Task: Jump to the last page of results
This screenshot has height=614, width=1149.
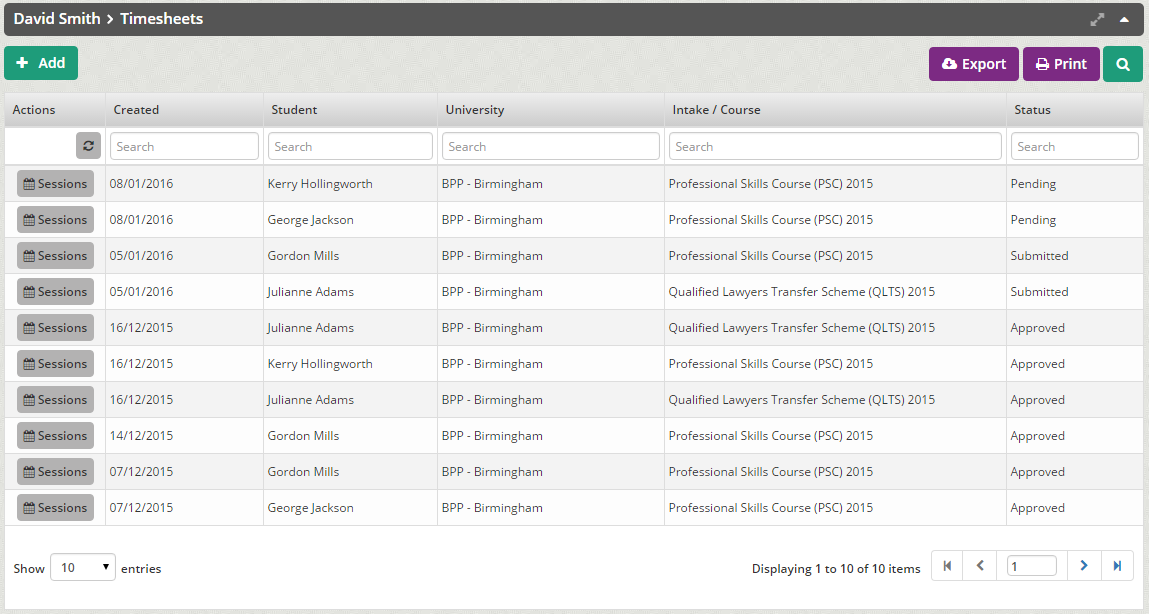Action: (x=1117, y=566)
